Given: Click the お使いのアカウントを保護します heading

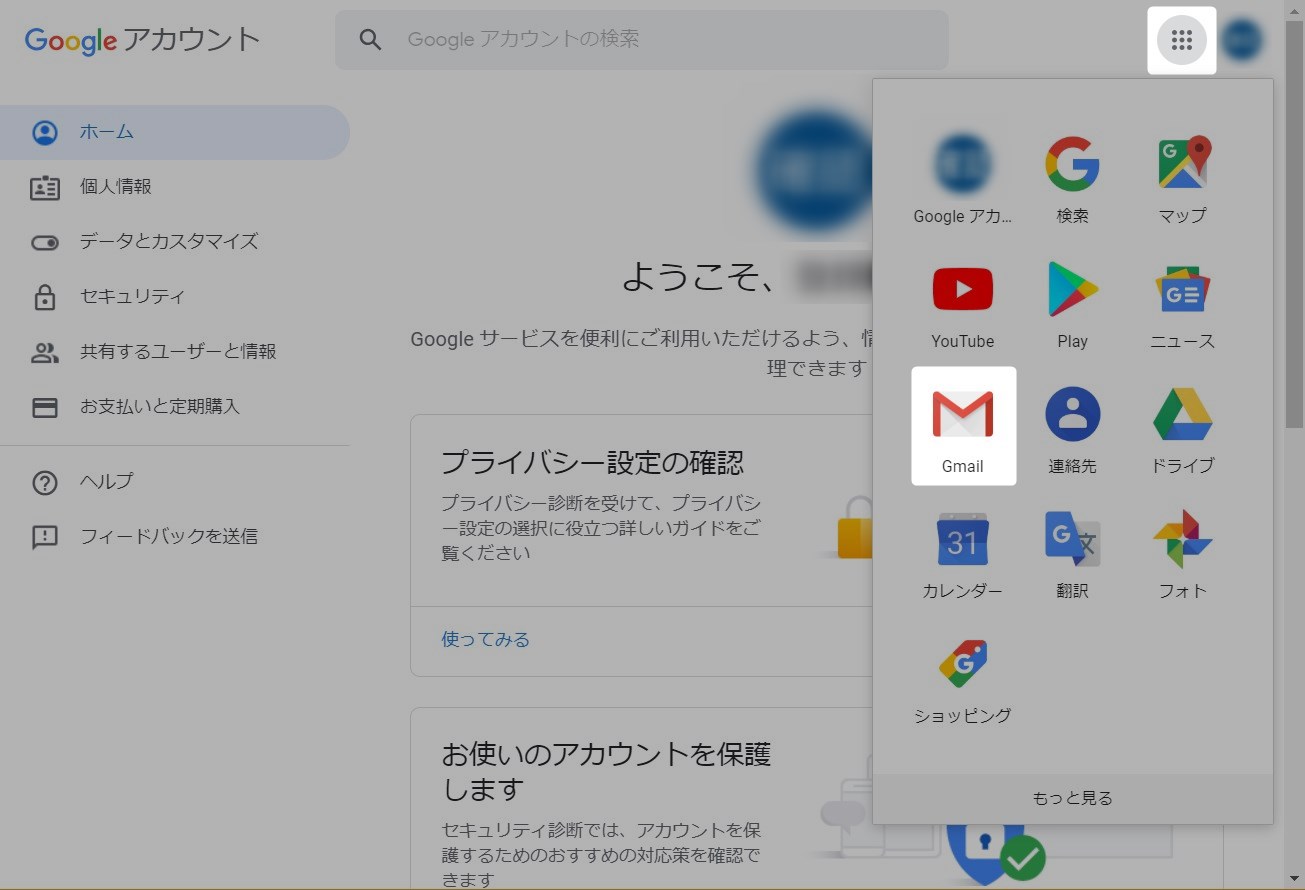Looking at the screenshot, I should (x=606, y=771).
